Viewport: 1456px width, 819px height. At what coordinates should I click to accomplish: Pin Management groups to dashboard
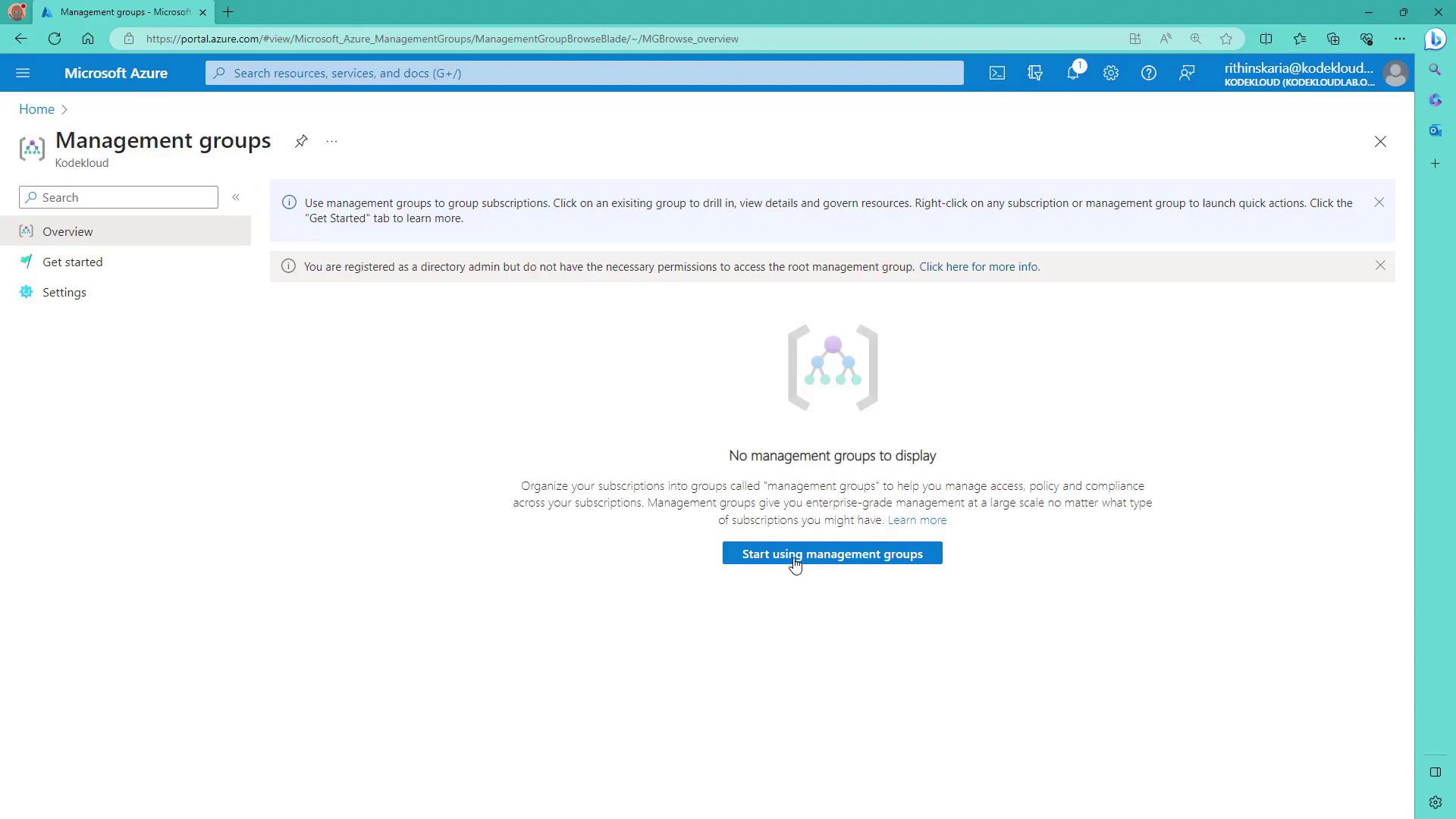[x=301, y=141]
